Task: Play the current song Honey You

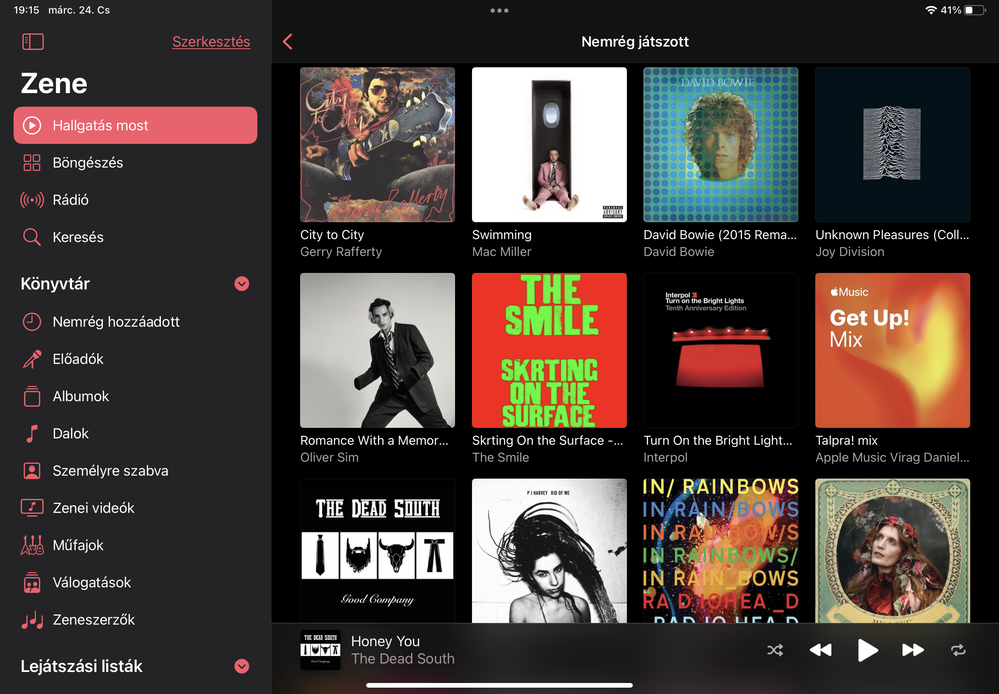Action: [x=866, y=650]
